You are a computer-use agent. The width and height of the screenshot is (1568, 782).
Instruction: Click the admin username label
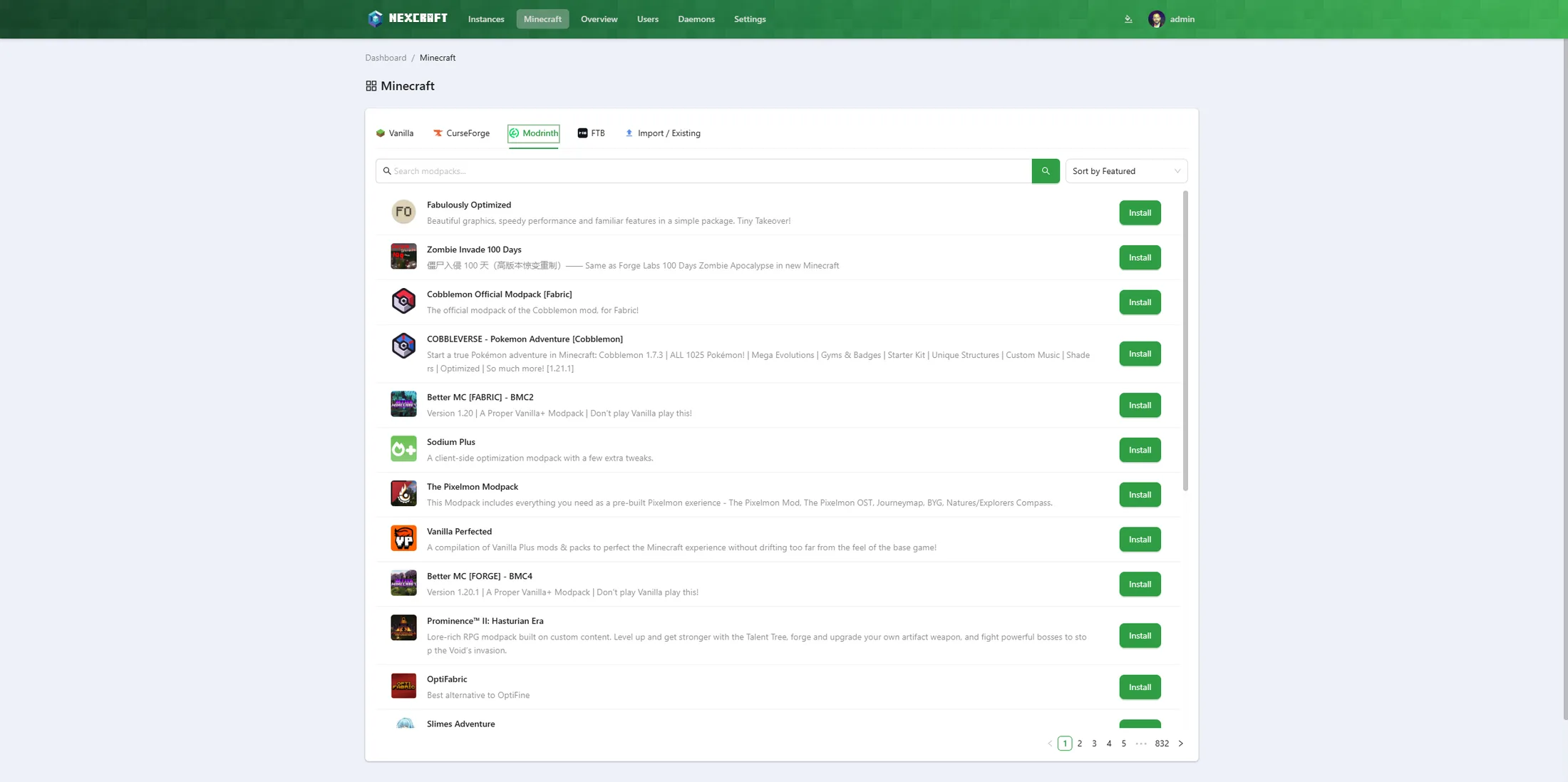[1182, 19]
